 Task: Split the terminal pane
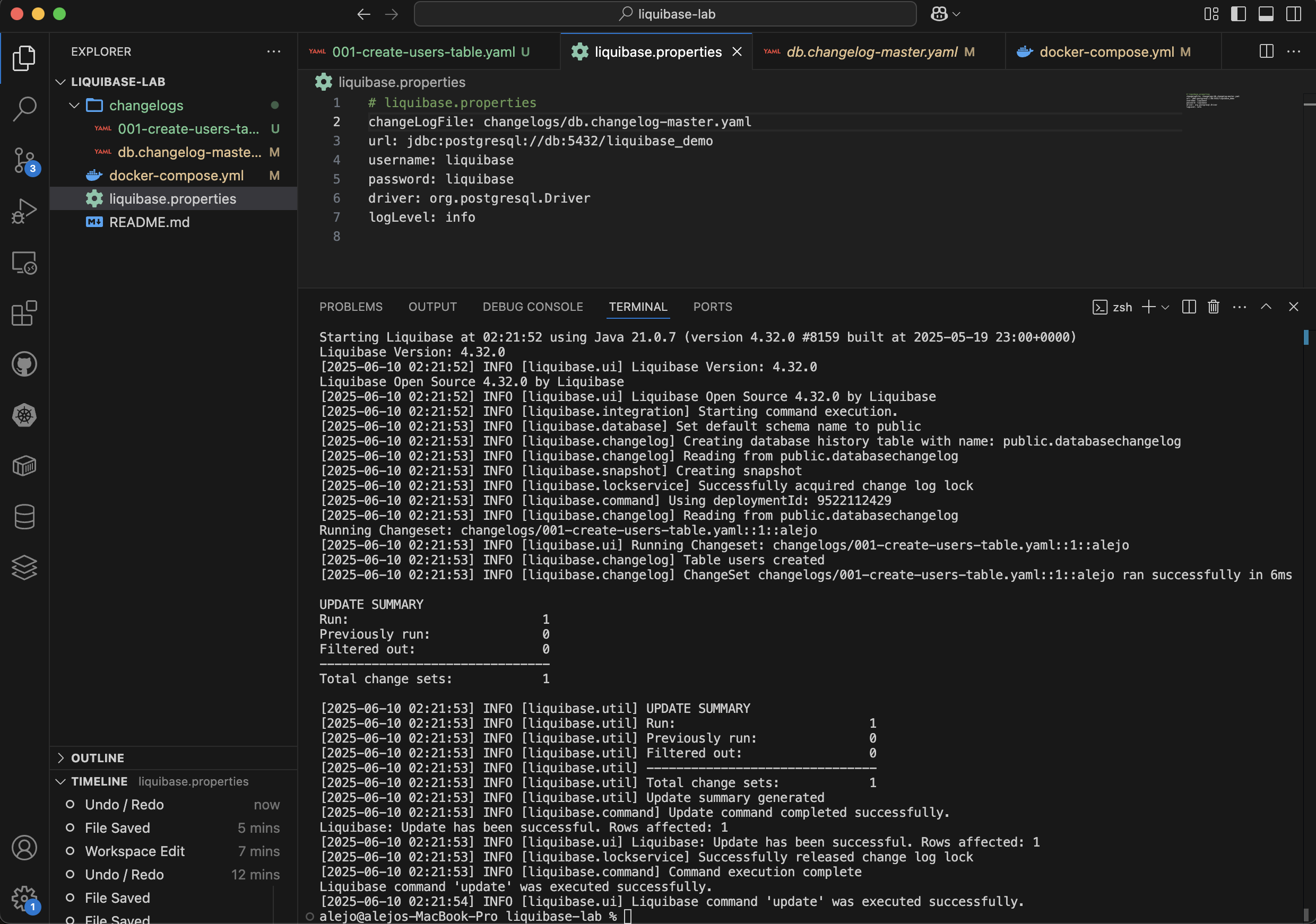(1189, 307)
